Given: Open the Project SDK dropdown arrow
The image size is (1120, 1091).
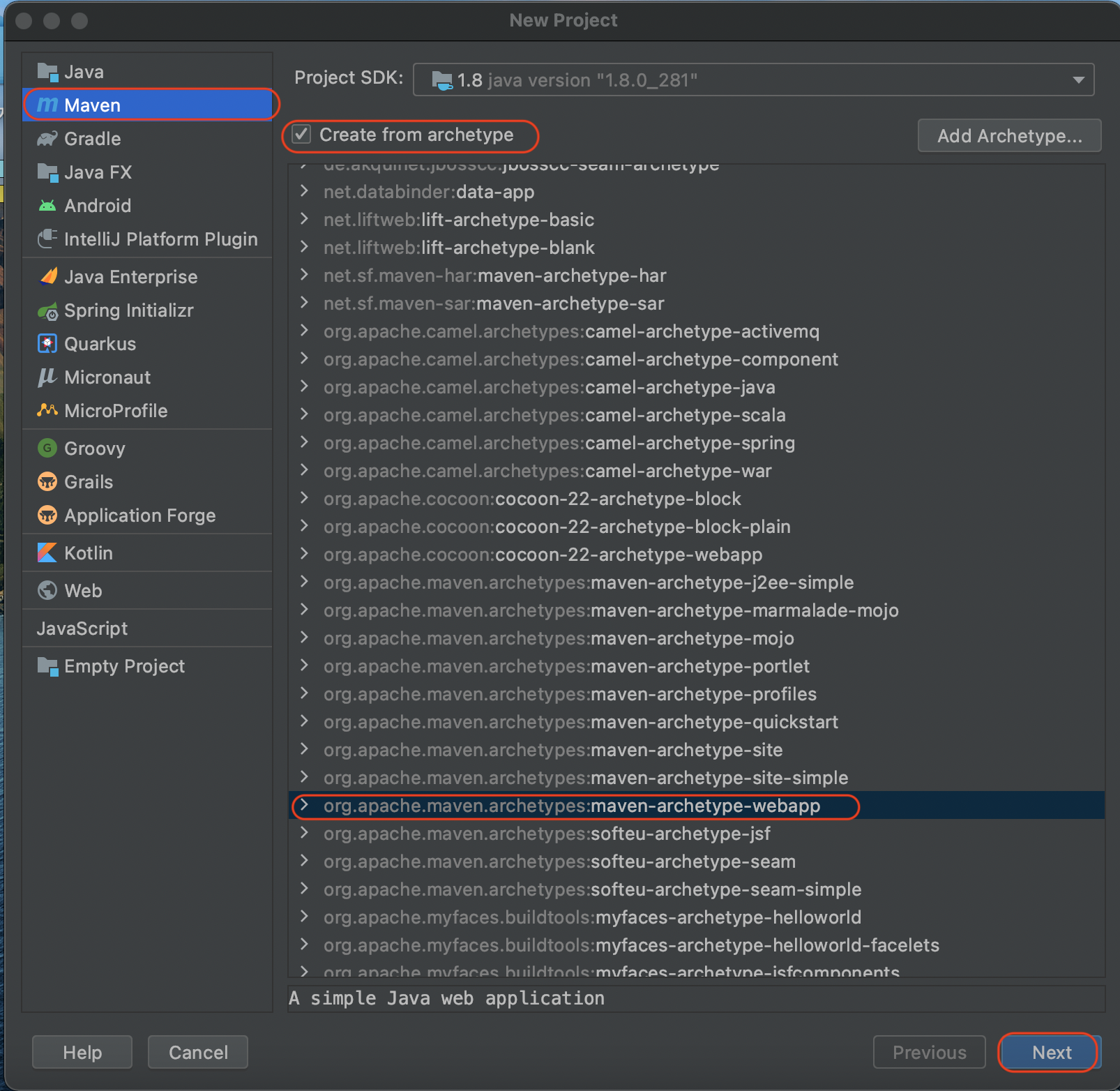Looking at the screenshot, I should [1079, 80].
